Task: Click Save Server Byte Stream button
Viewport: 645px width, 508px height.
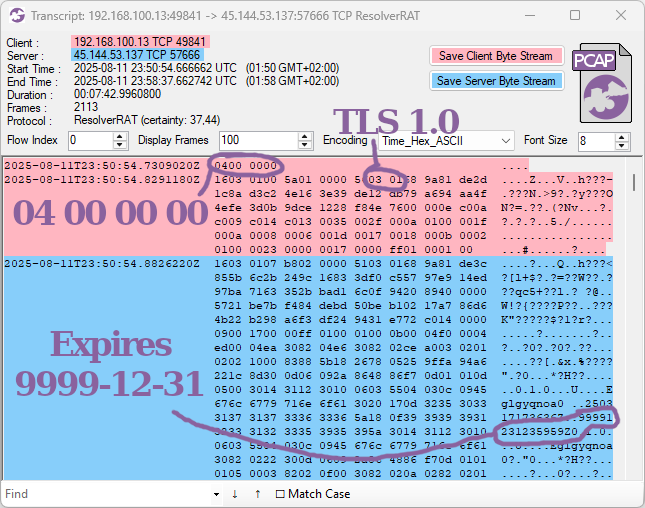Action: click(496, 81)
